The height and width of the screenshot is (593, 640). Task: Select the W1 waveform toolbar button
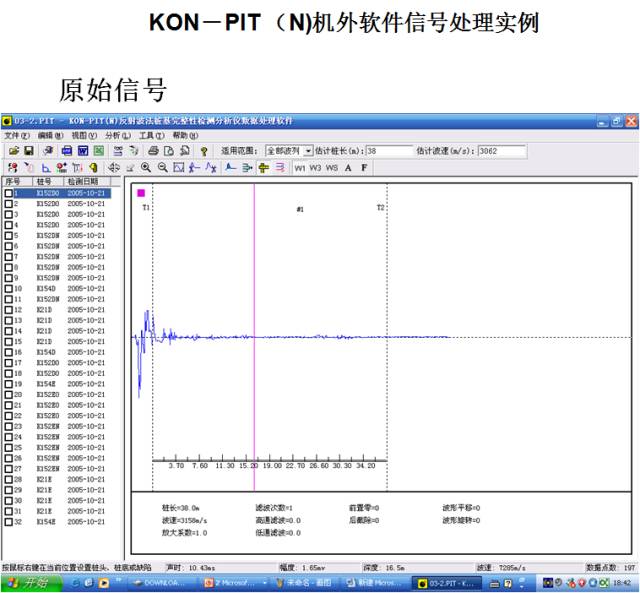point(300,168)
